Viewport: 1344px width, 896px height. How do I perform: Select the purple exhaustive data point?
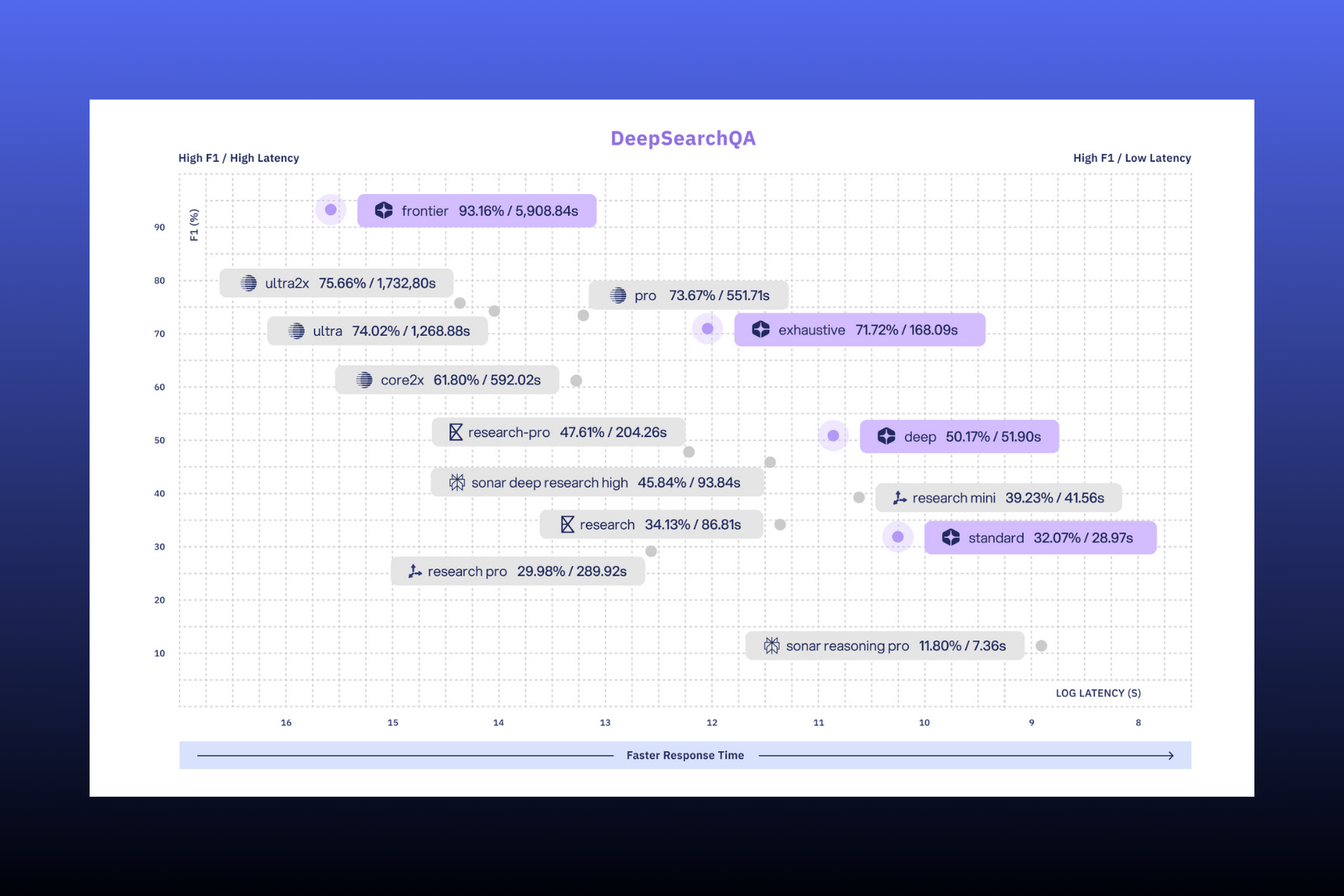click(x=708, y=329)
